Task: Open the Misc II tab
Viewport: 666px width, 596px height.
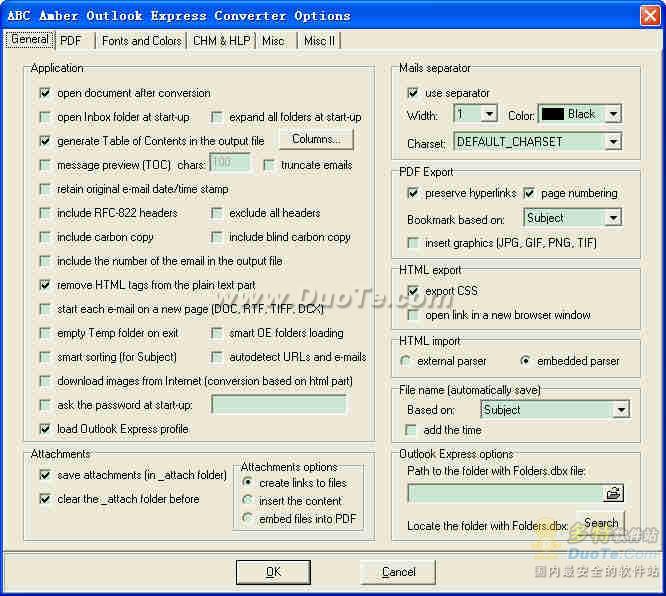Action: pos(319,41)
